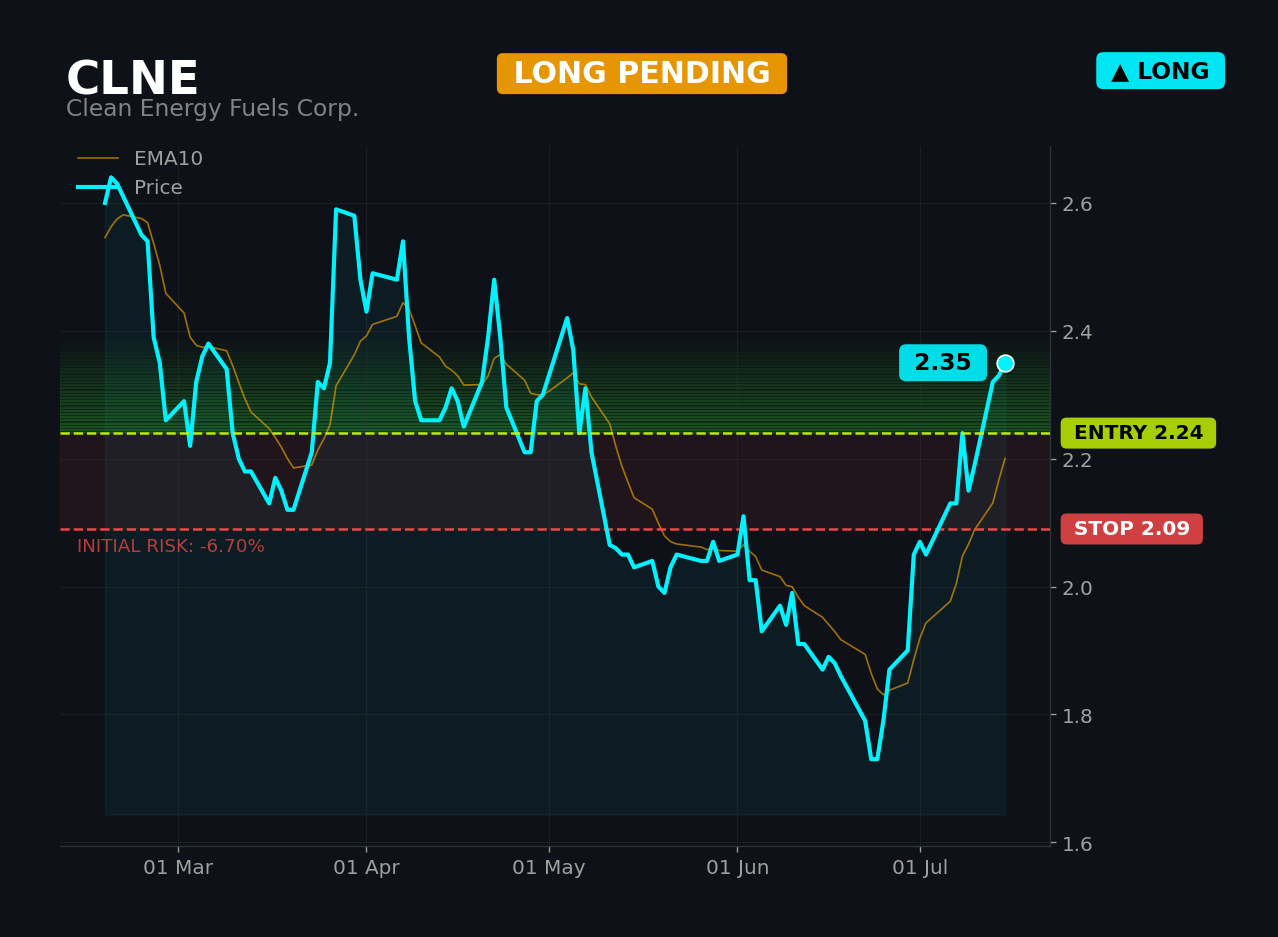
Task: Click the cyan Price line sample in legend
Action: click(98, 188)
